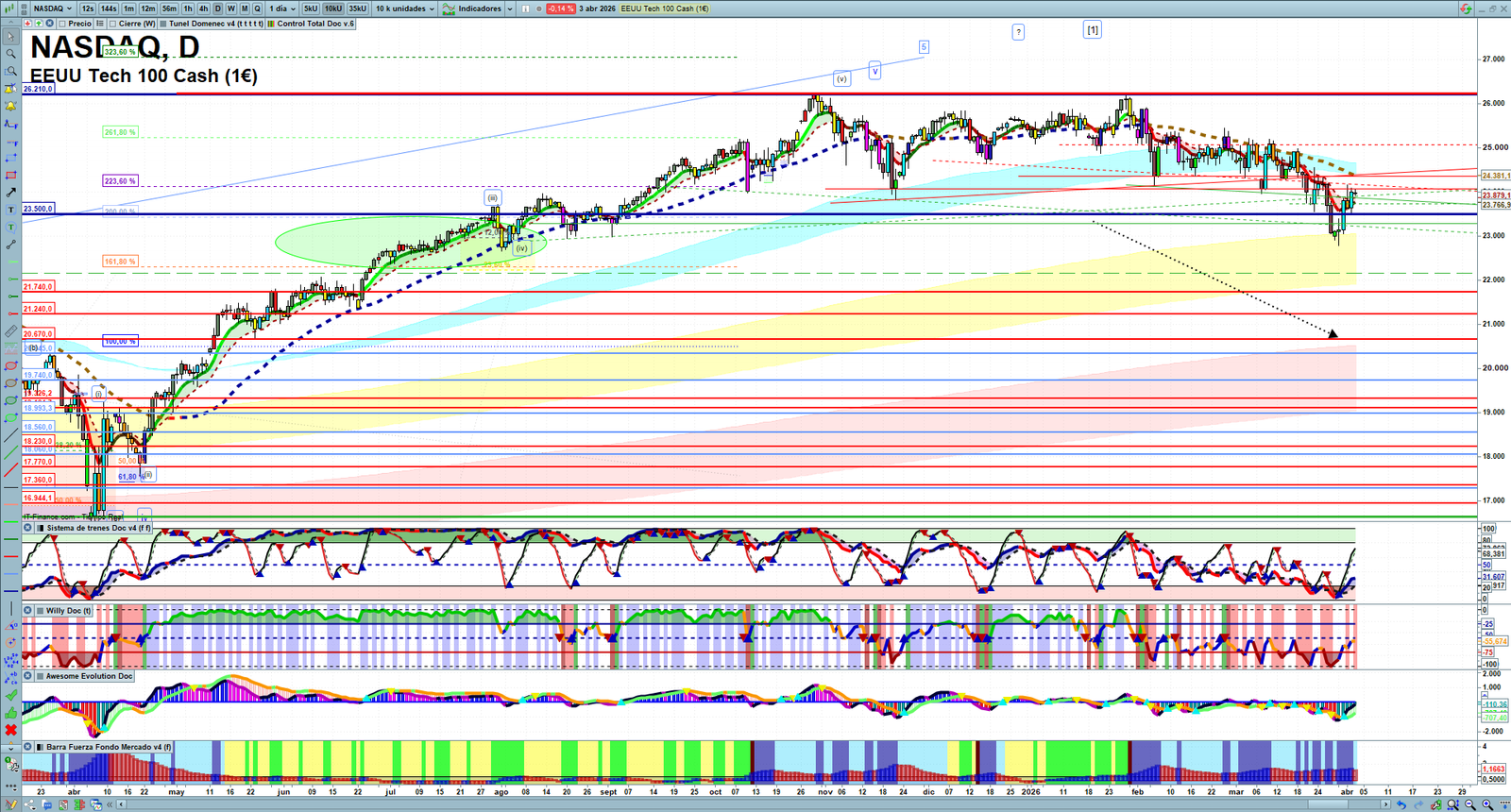Close the Awesome Evolution Doc panel
Image resolution: width=1511 pixels, height=812 pixels.
28,676
